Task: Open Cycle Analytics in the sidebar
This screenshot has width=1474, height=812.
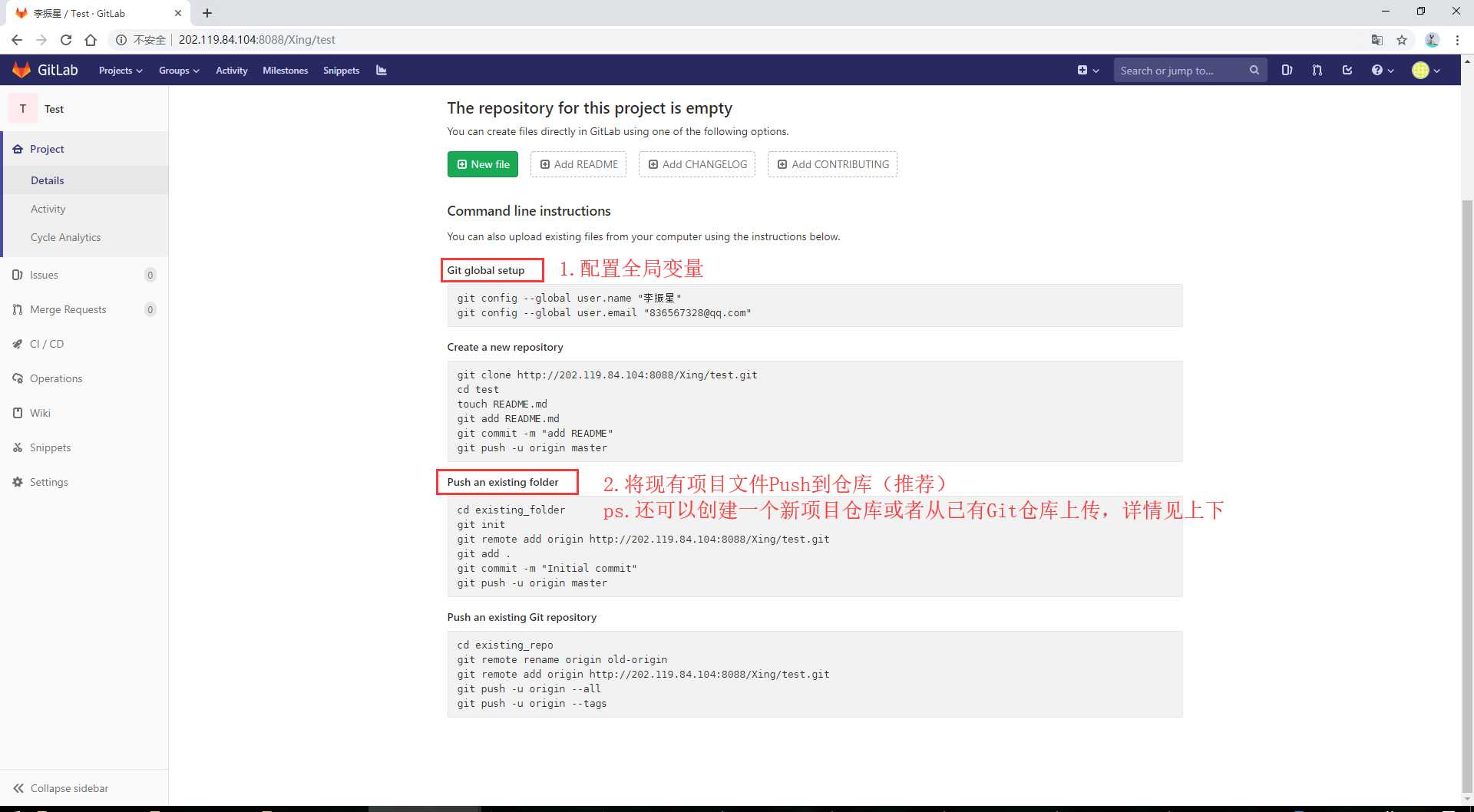Action: [x=84, y=237]
